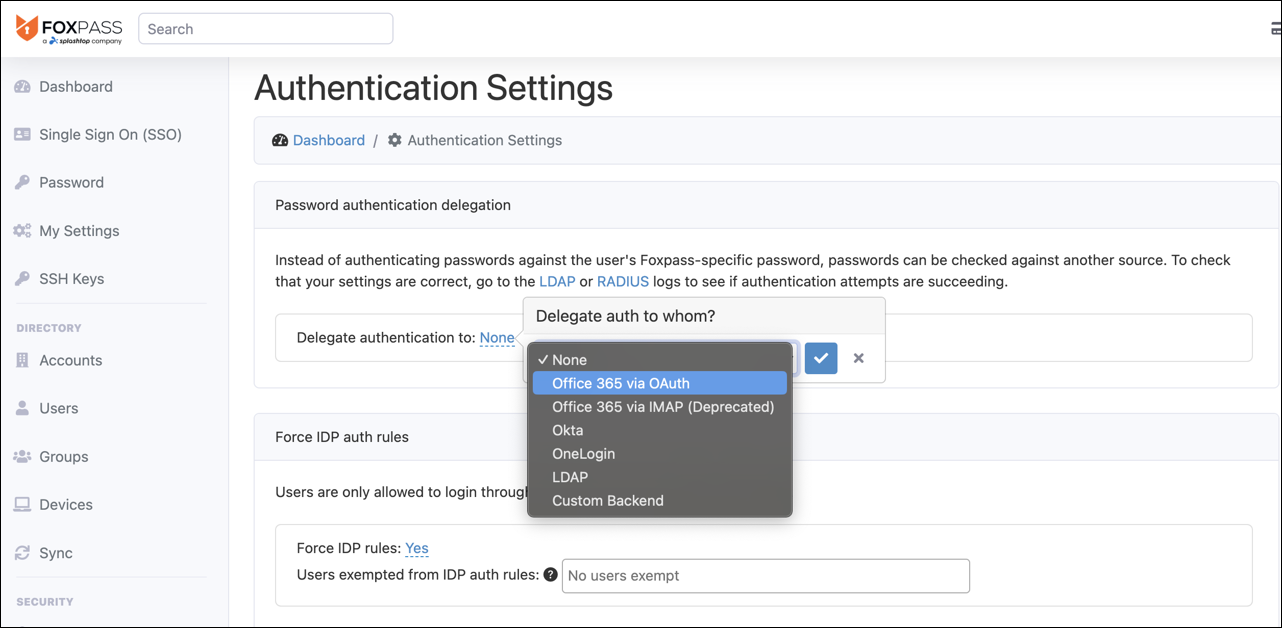Viewport: 1282px width, 628px height.
Task: Select Okta as delegate auth
Action: tap(660, 430)
